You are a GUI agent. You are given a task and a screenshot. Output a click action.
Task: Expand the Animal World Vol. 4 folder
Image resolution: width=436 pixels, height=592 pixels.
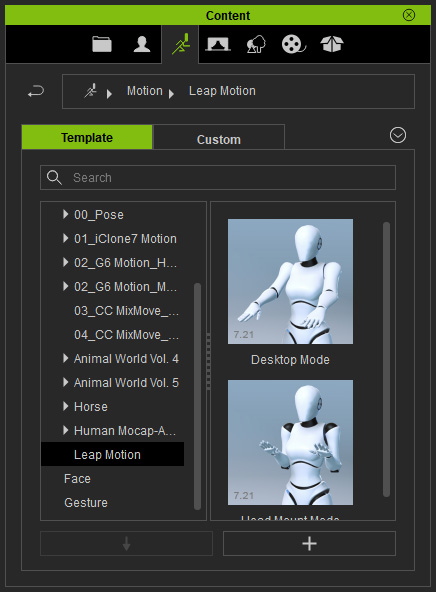click(x=66, y=358)
